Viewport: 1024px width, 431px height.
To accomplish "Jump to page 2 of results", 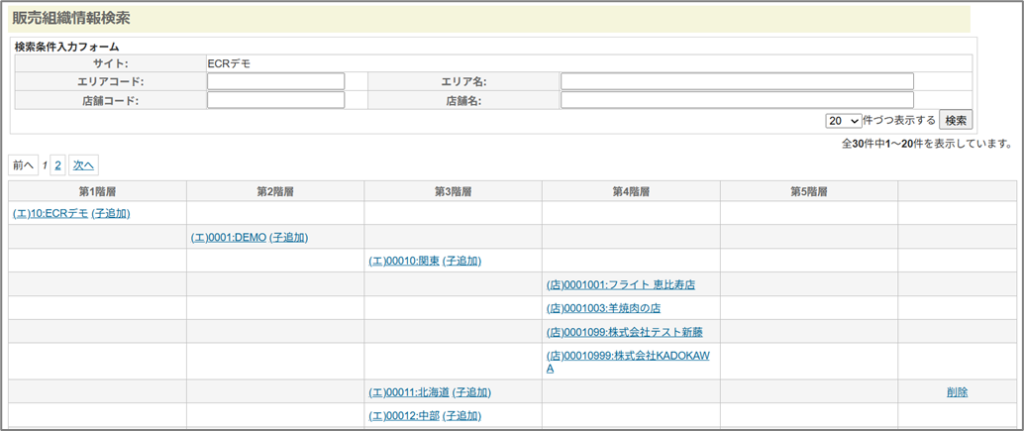I will (x=58, y=165).
